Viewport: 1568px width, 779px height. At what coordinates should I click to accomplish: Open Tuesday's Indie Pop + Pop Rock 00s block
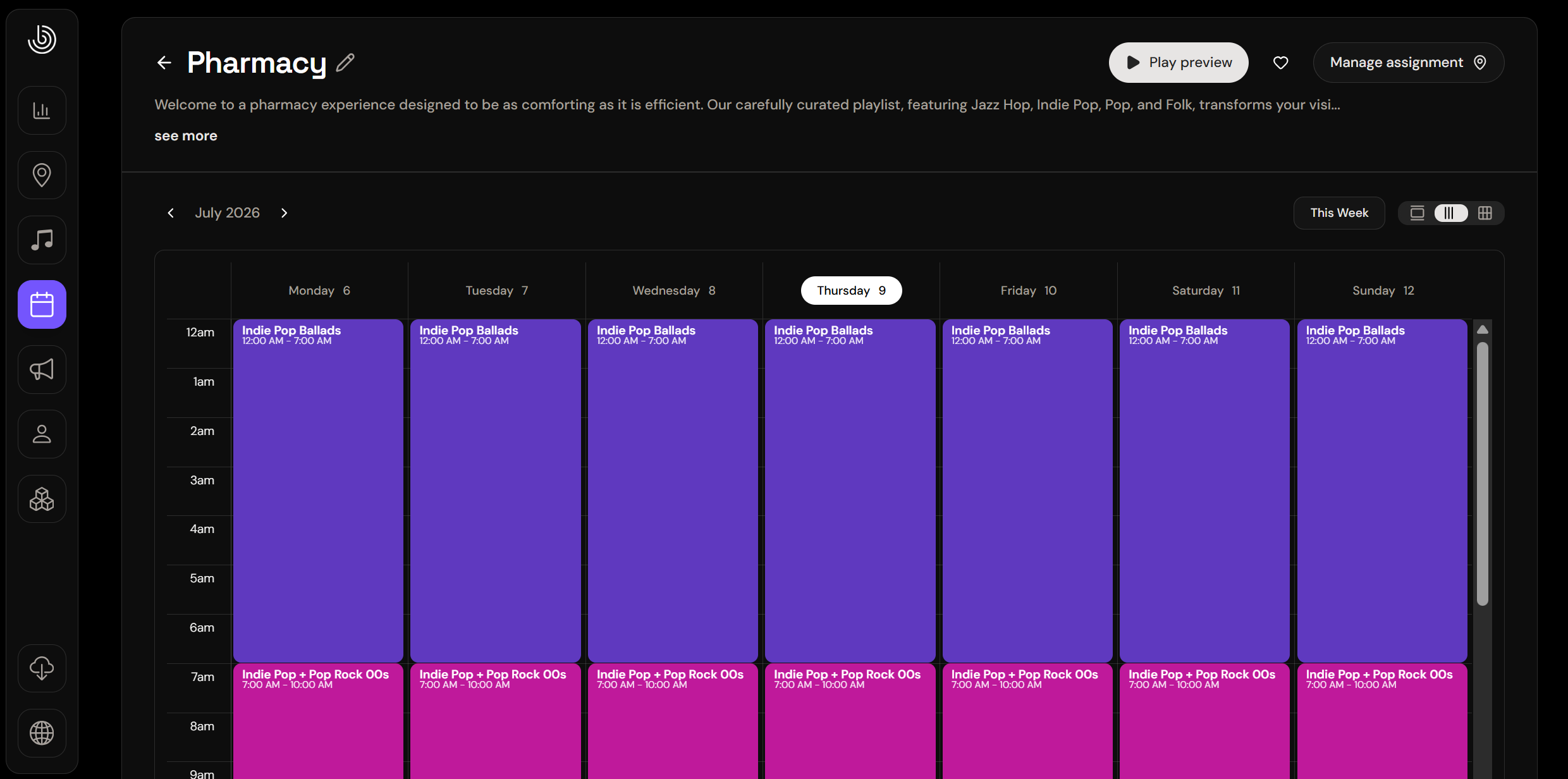click(496, 721)
